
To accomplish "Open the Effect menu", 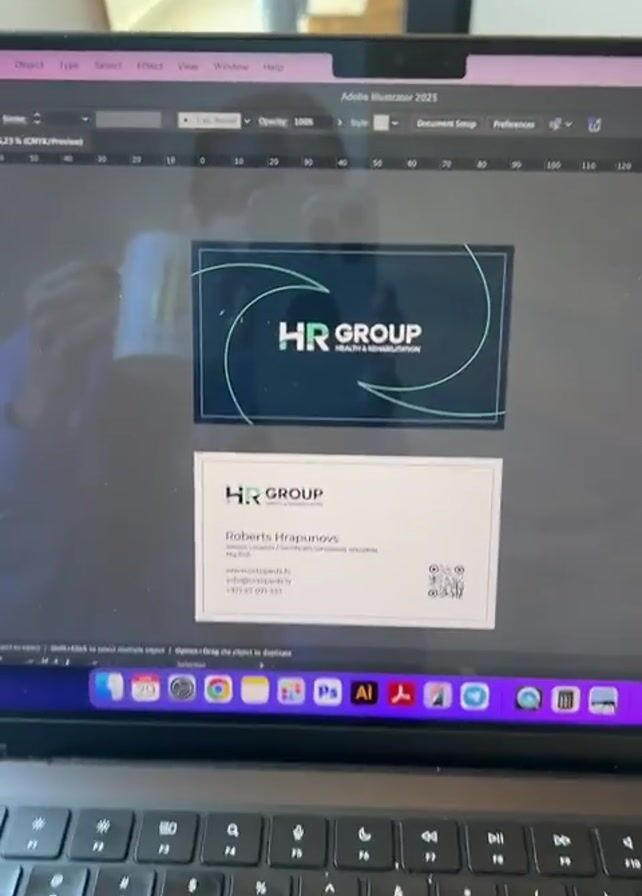I will pyautogui.click(x=149, y=66).
